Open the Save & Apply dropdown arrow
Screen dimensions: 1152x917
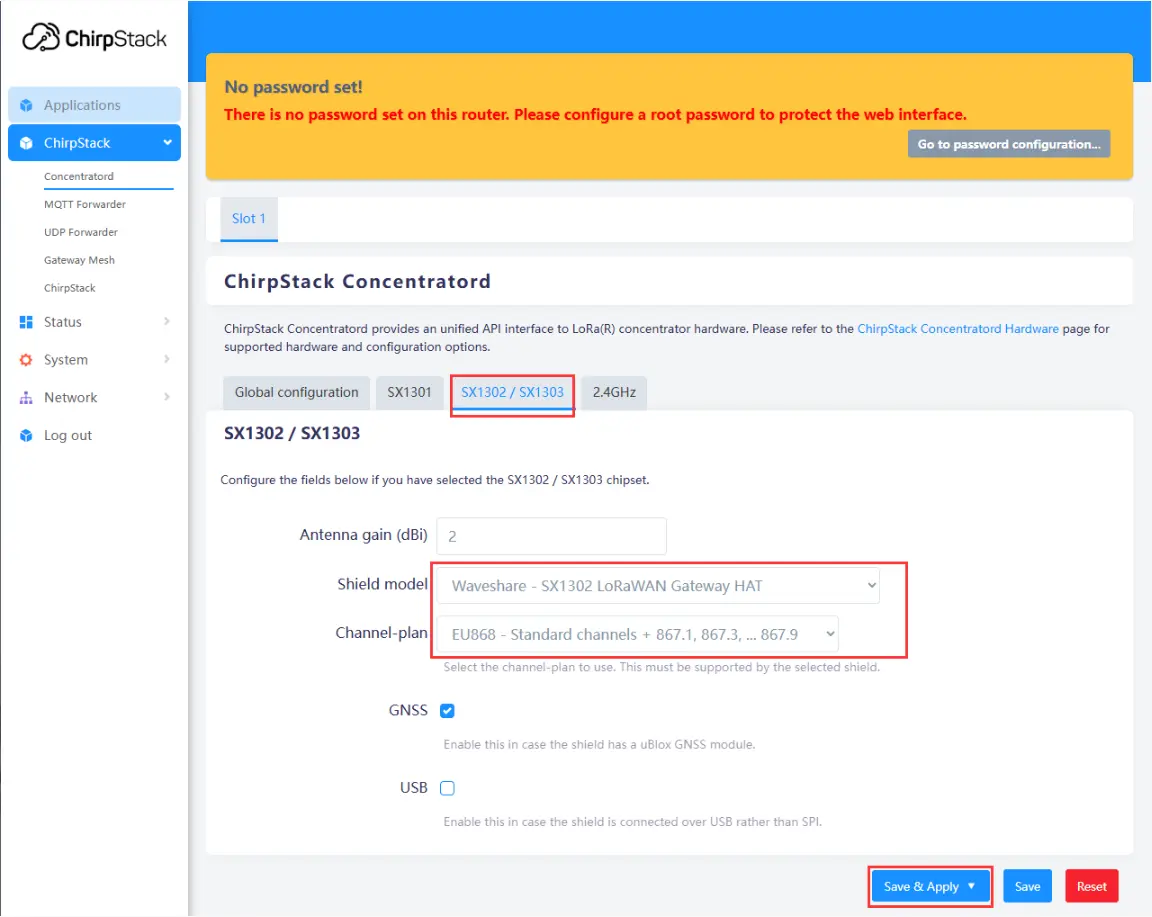click(x=970, y=886)
